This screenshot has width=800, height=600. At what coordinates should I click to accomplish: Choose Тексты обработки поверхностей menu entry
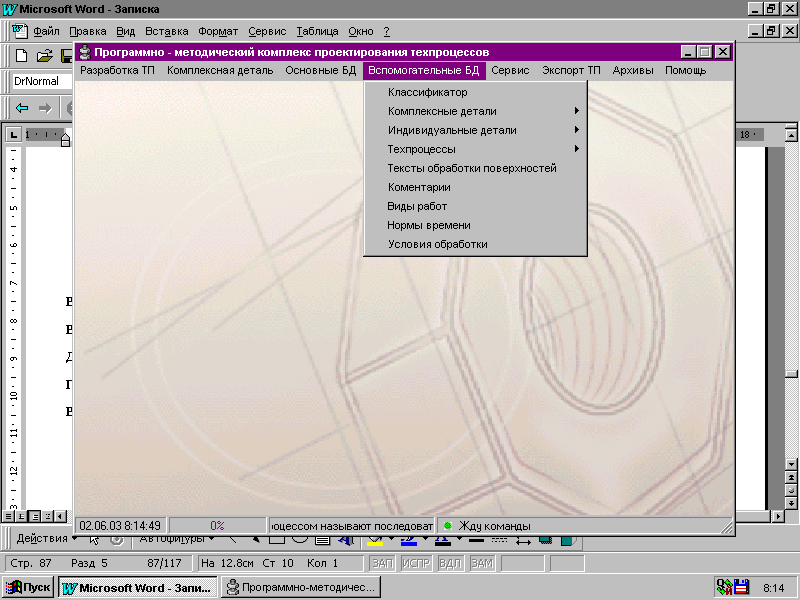click(476, 168)
